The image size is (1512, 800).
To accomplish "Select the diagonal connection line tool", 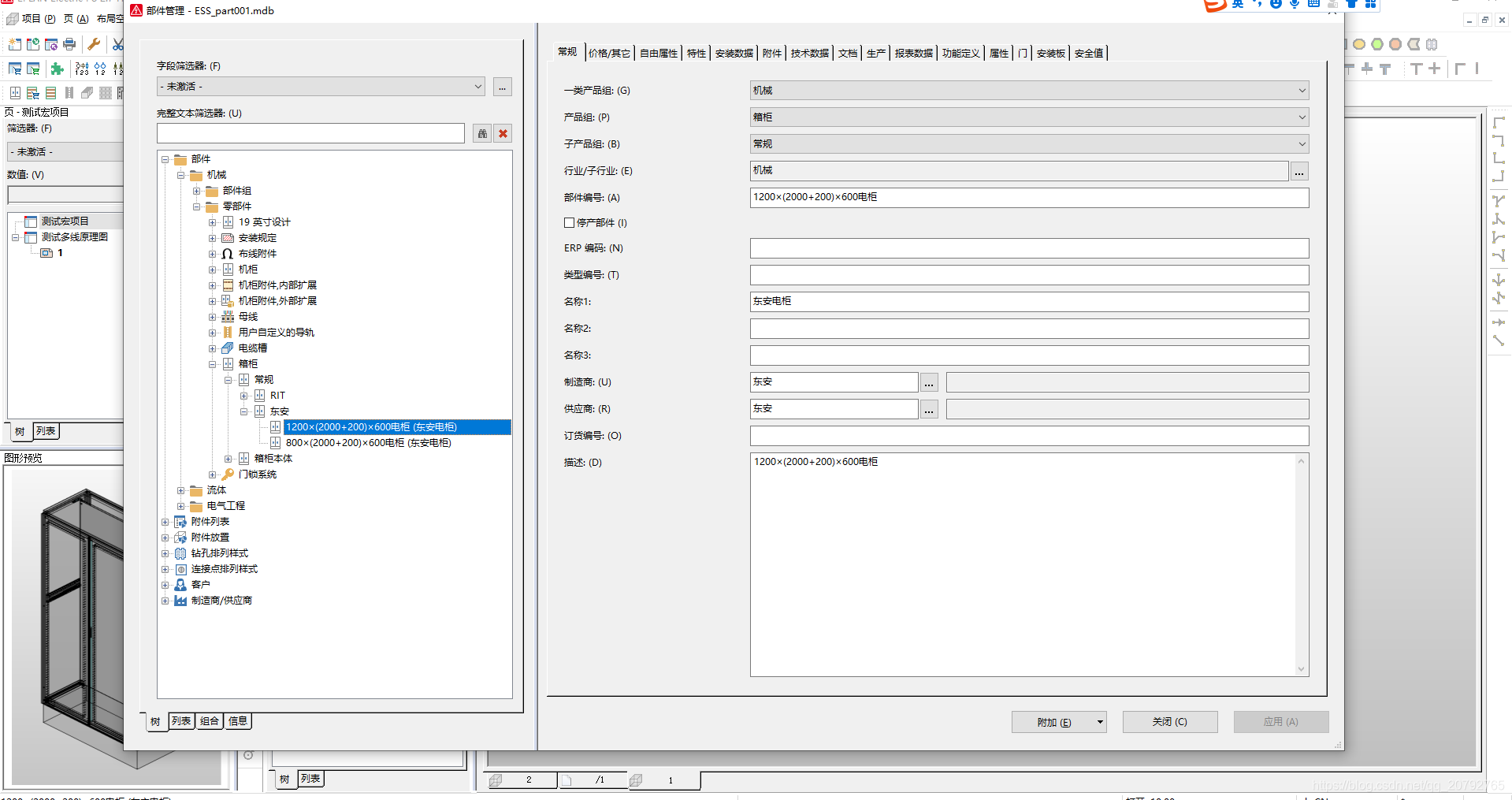I will point(1499,340).
